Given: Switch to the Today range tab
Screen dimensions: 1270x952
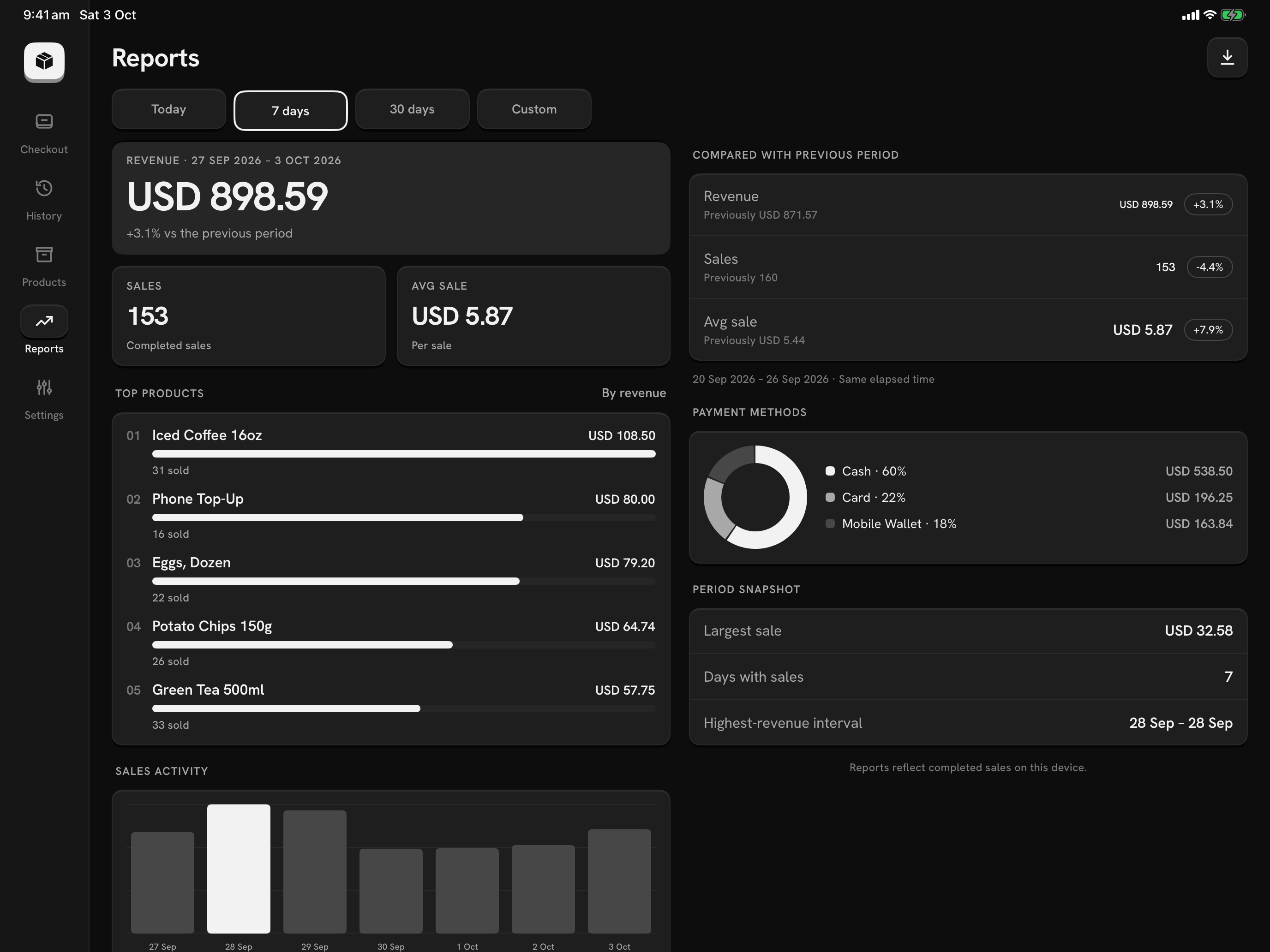Looking at the screenshot, I should (x=169, y=109).
